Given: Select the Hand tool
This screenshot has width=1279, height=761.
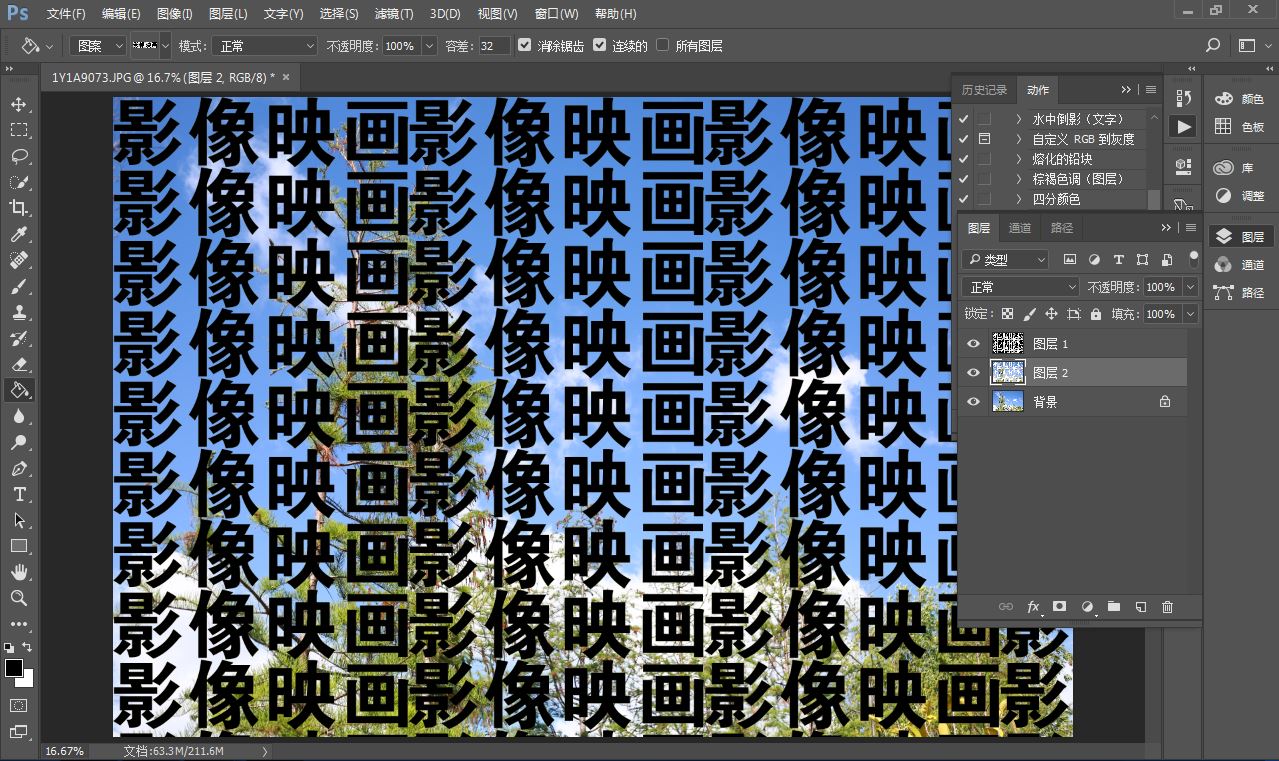Looking at the screenshot, I should [x=19, y=572].
